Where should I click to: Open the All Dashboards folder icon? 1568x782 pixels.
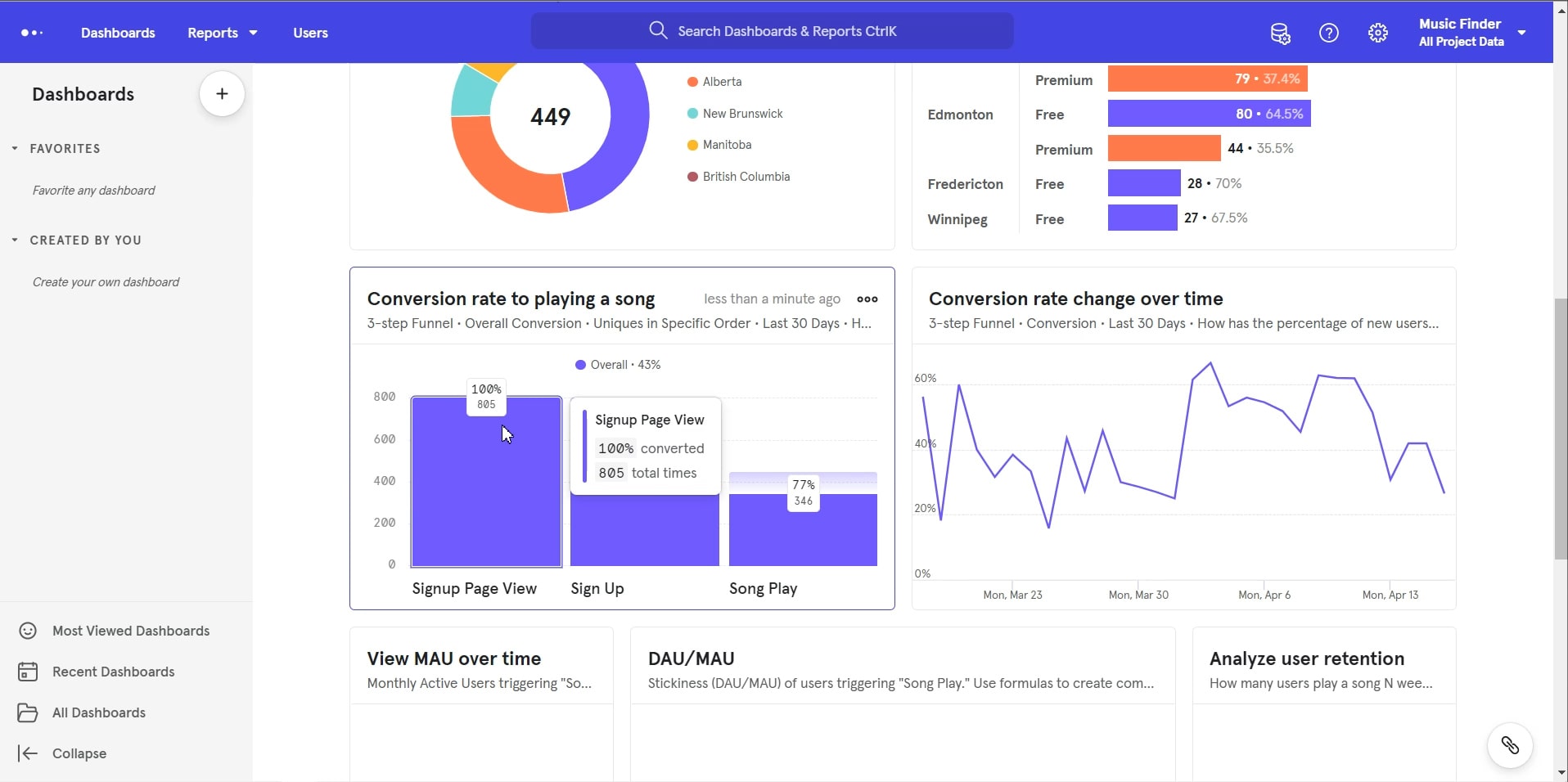(28, 712)
